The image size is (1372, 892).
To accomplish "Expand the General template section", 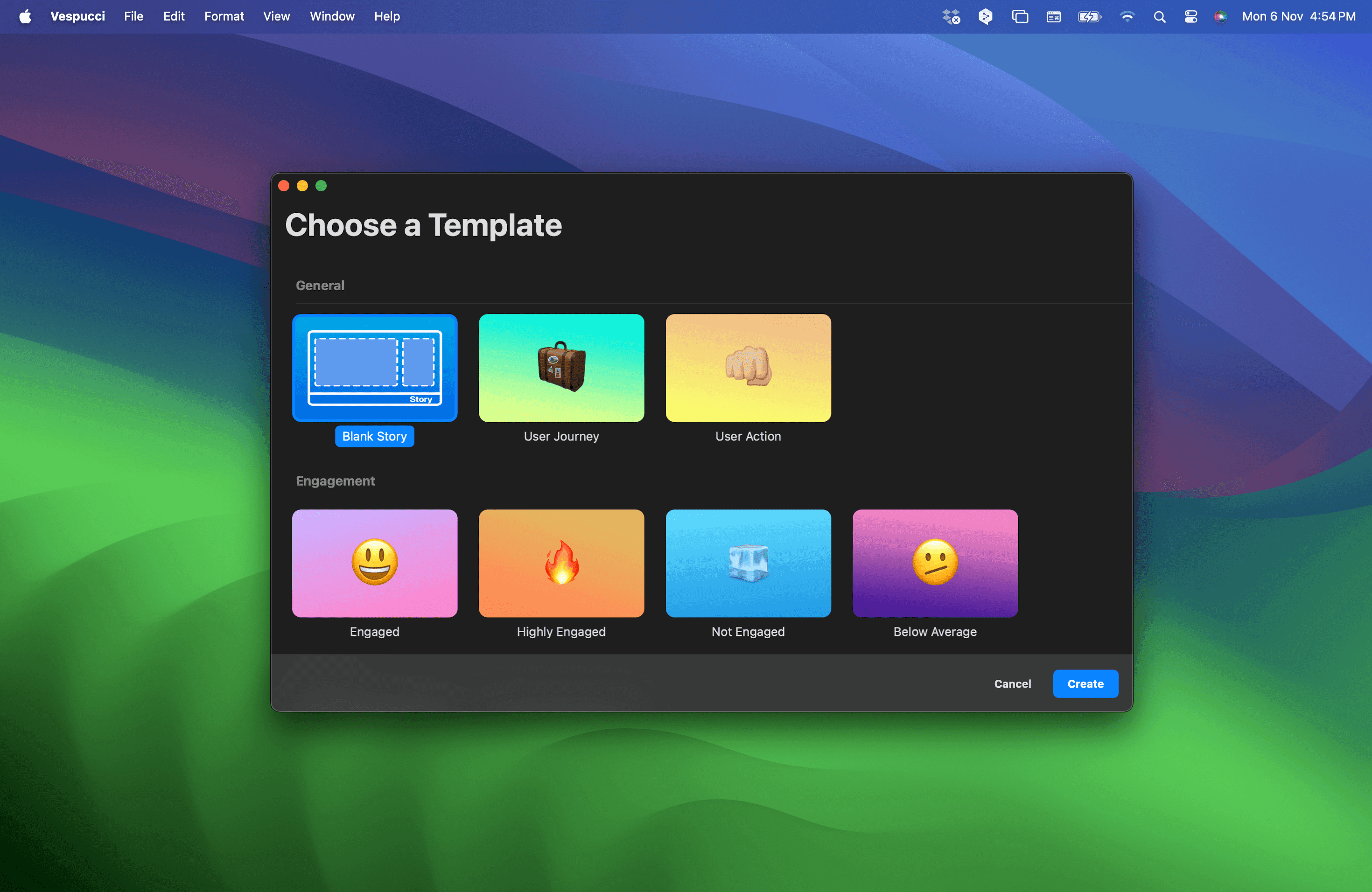I will click(x=319, y=285).
